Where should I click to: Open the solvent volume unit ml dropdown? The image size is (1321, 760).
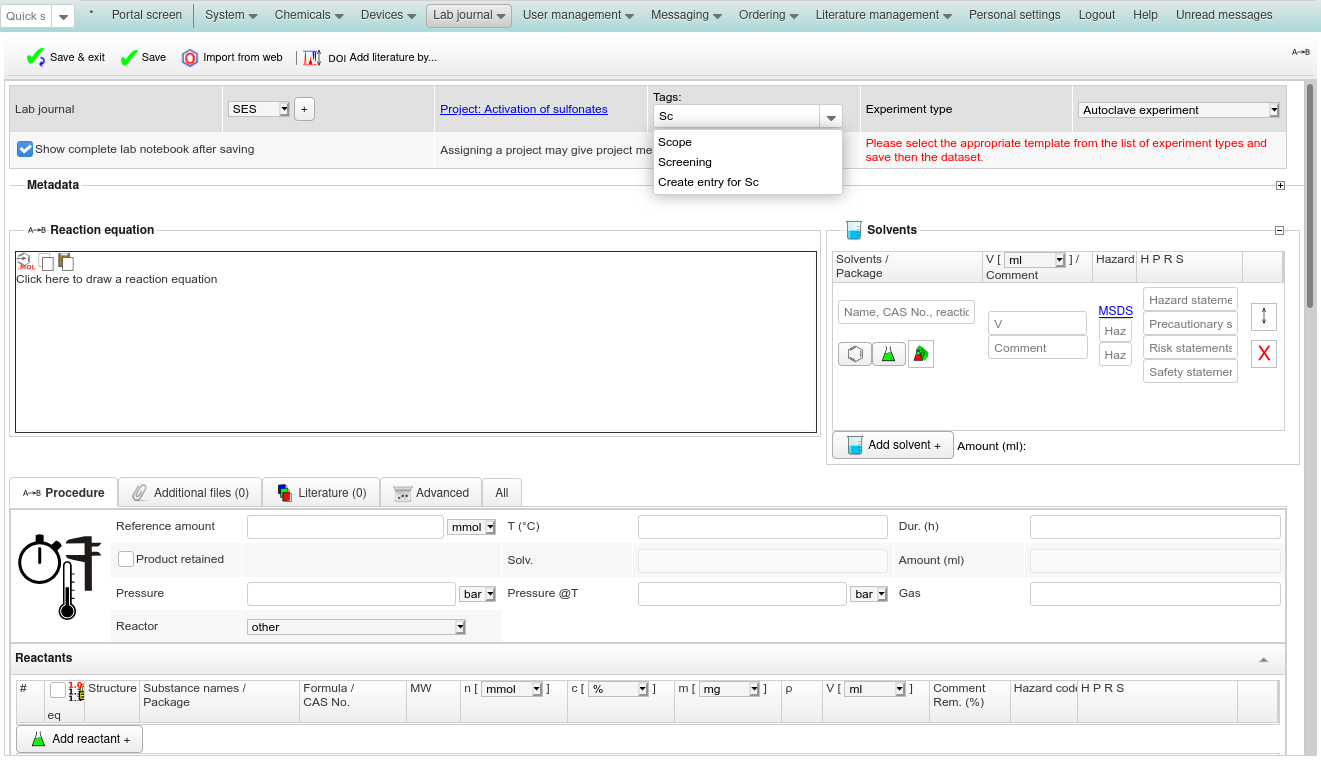click(1036, 260)
